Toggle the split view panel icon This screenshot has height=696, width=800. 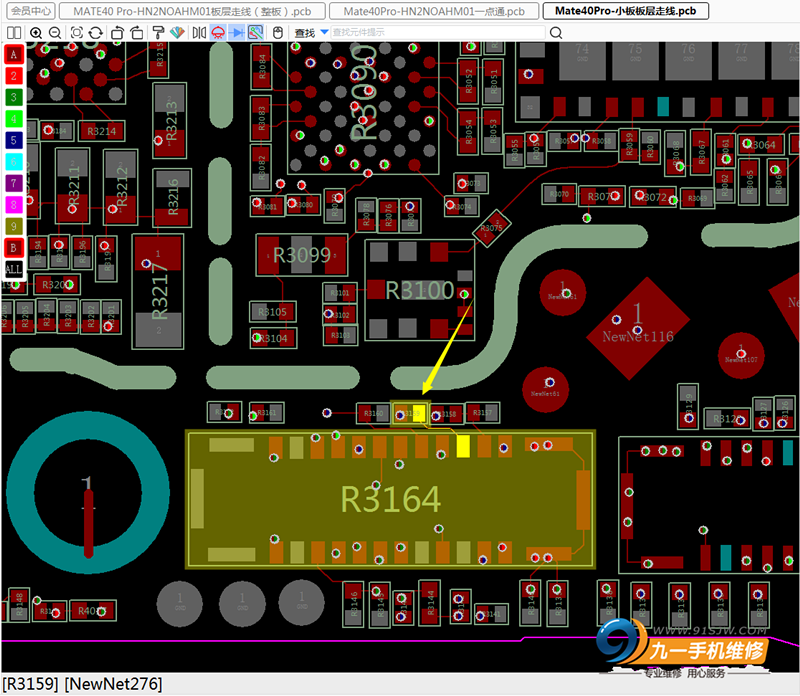point(14,33)
